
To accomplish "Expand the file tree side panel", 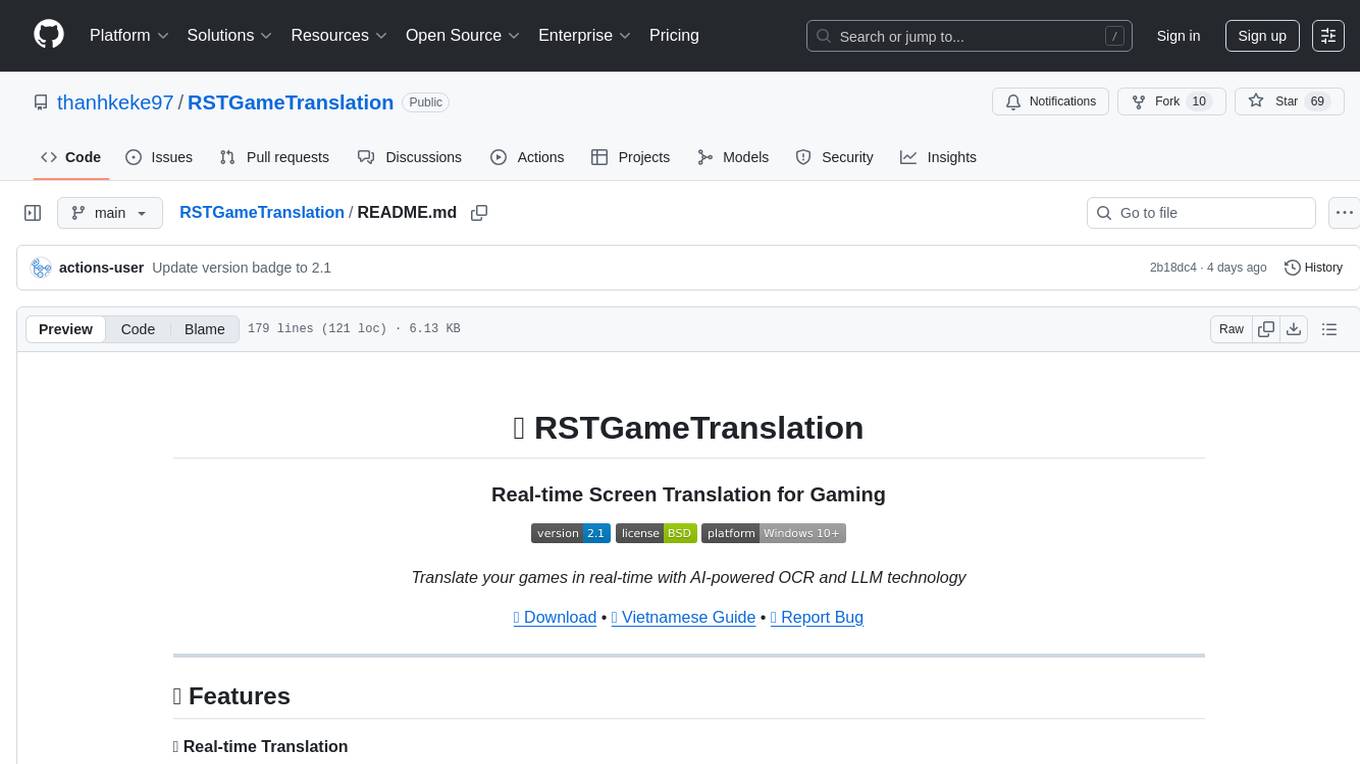I will (33, 213).
